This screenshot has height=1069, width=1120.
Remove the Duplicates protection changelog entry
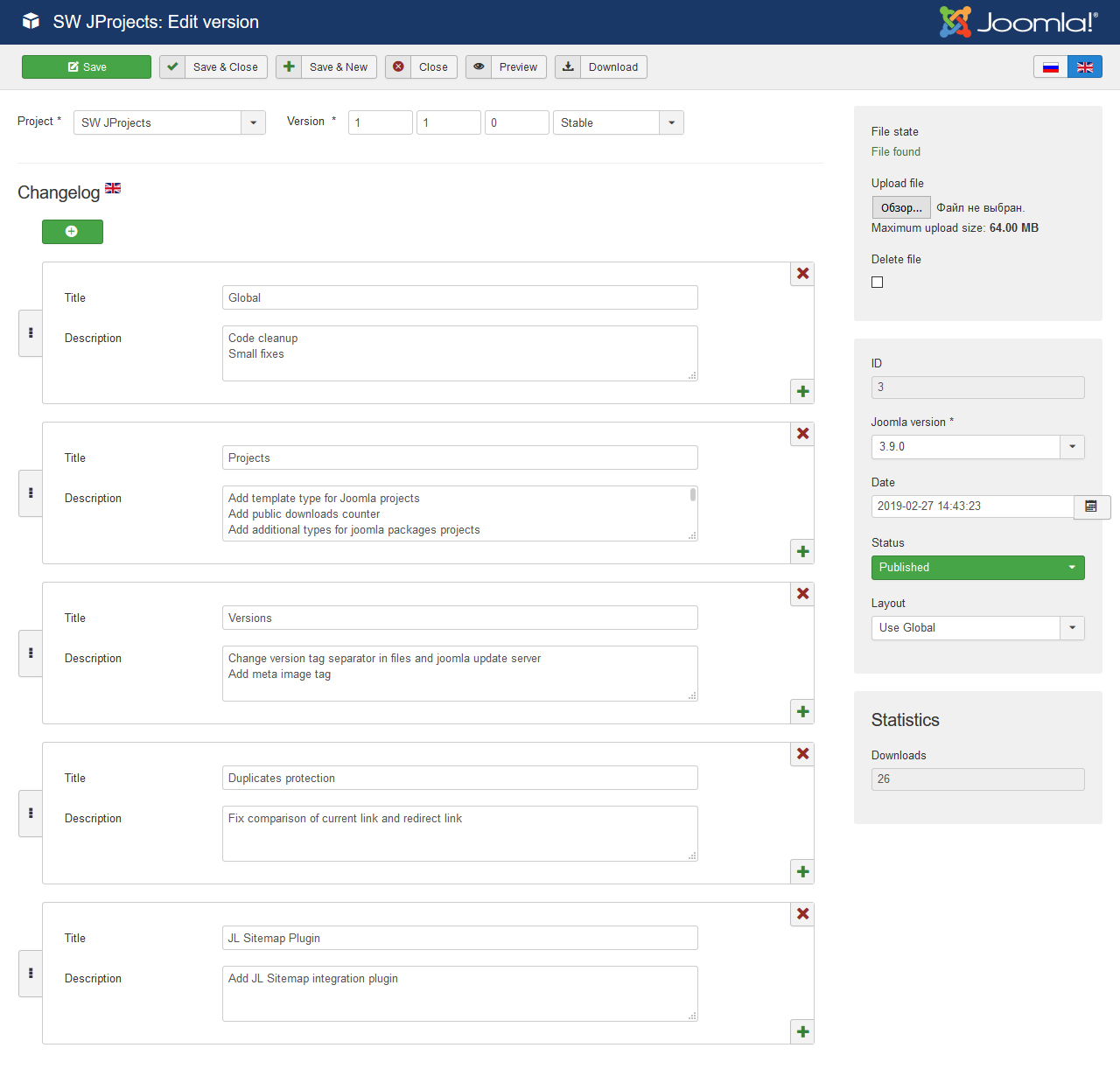802,754
